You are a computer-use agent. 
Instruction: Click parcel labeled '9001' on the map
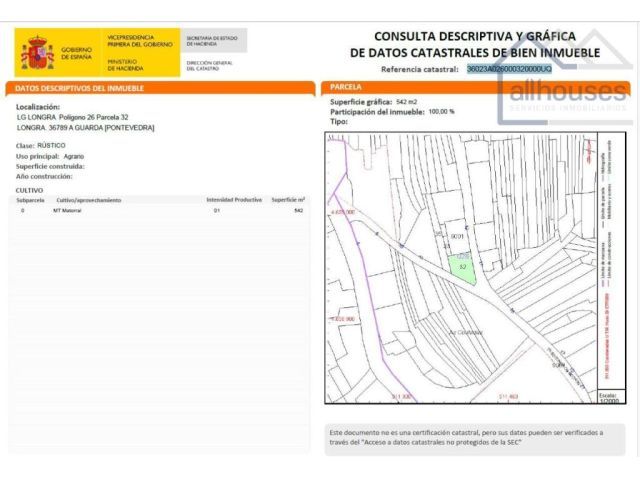(x=457, y=236)
